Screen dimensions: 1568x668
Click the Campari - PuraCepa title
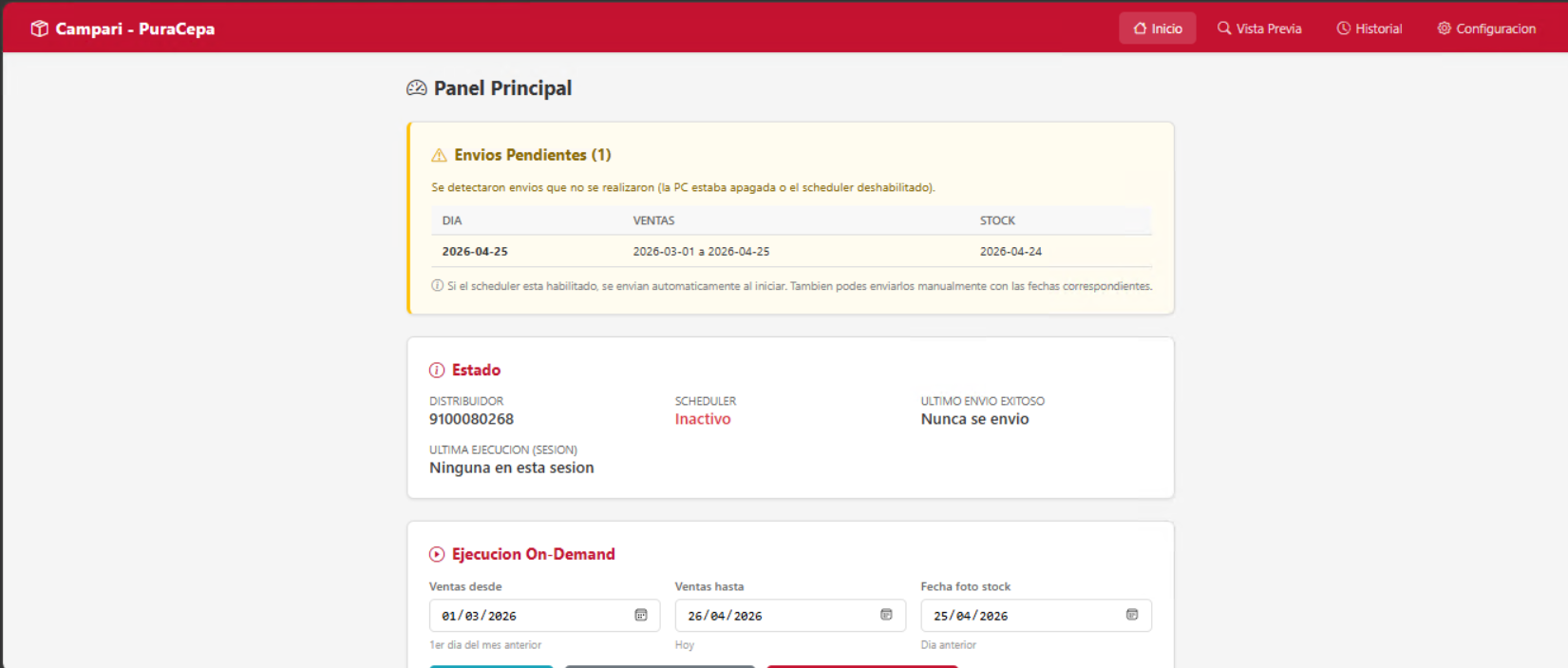[135, 29]
